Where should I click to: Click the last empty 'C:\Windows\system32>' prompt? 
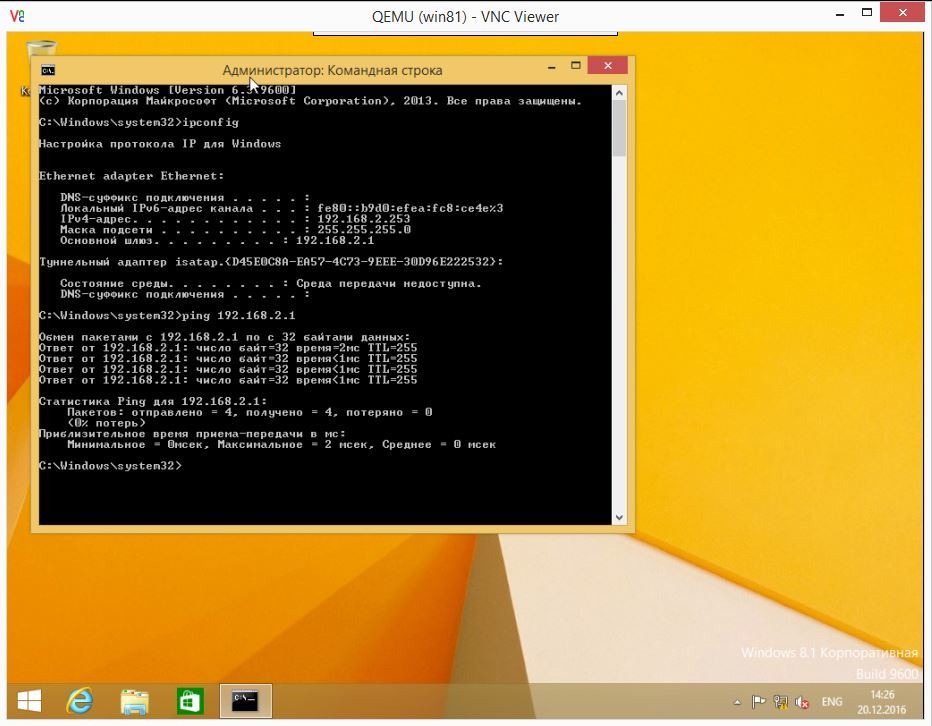tap(111, 466)
